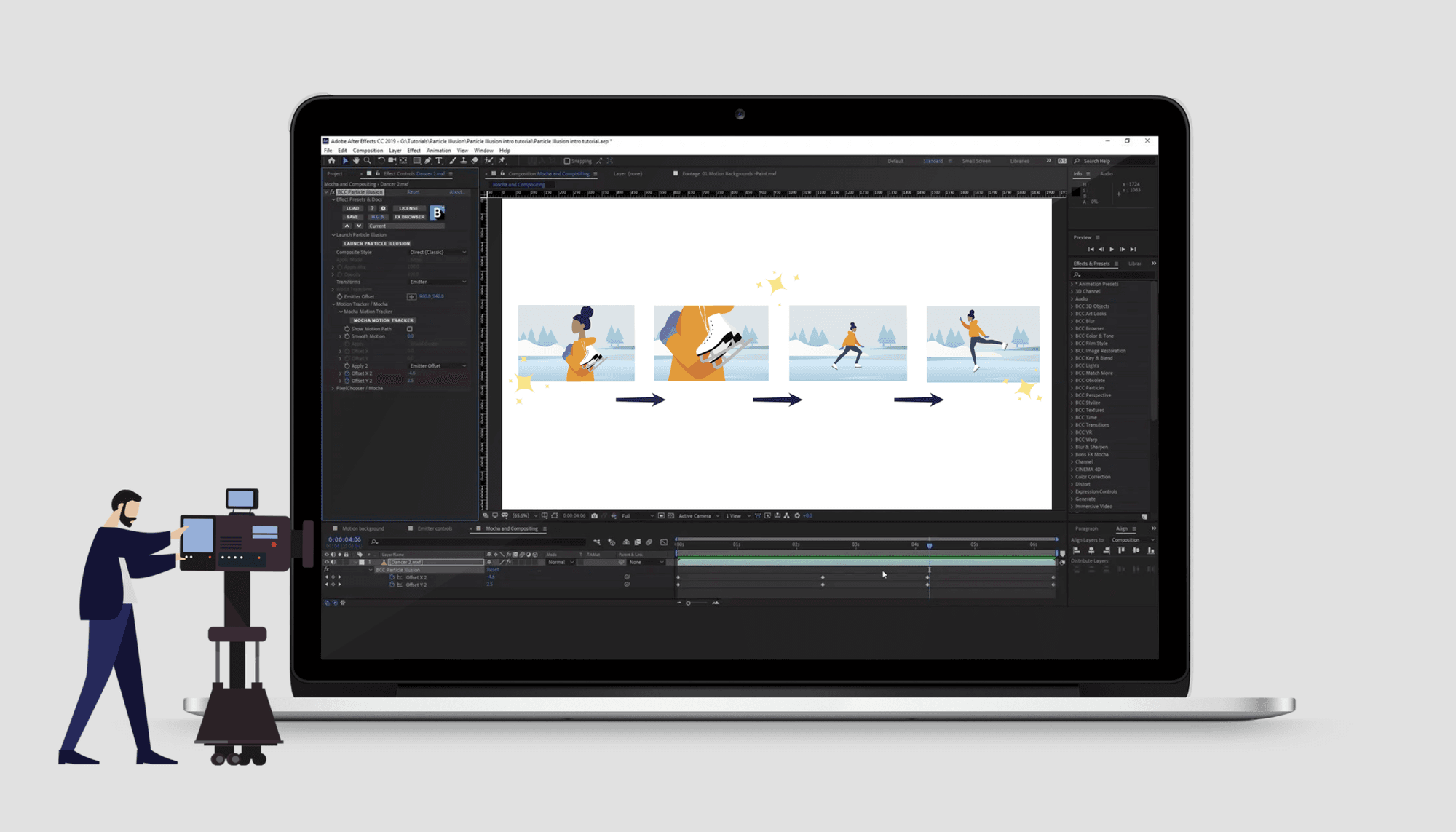This screenshot has height=832, width=1456.
Task: Open the composition mini-flowchart icon in timeline
Action: coord(597,542)
